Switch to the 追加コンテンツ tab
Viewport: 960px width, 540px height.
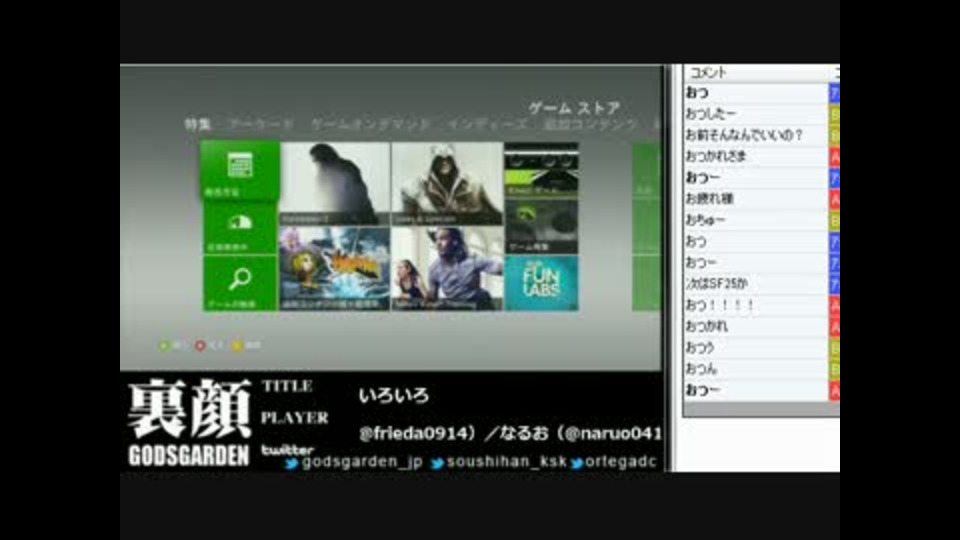(x=590, y=124)
